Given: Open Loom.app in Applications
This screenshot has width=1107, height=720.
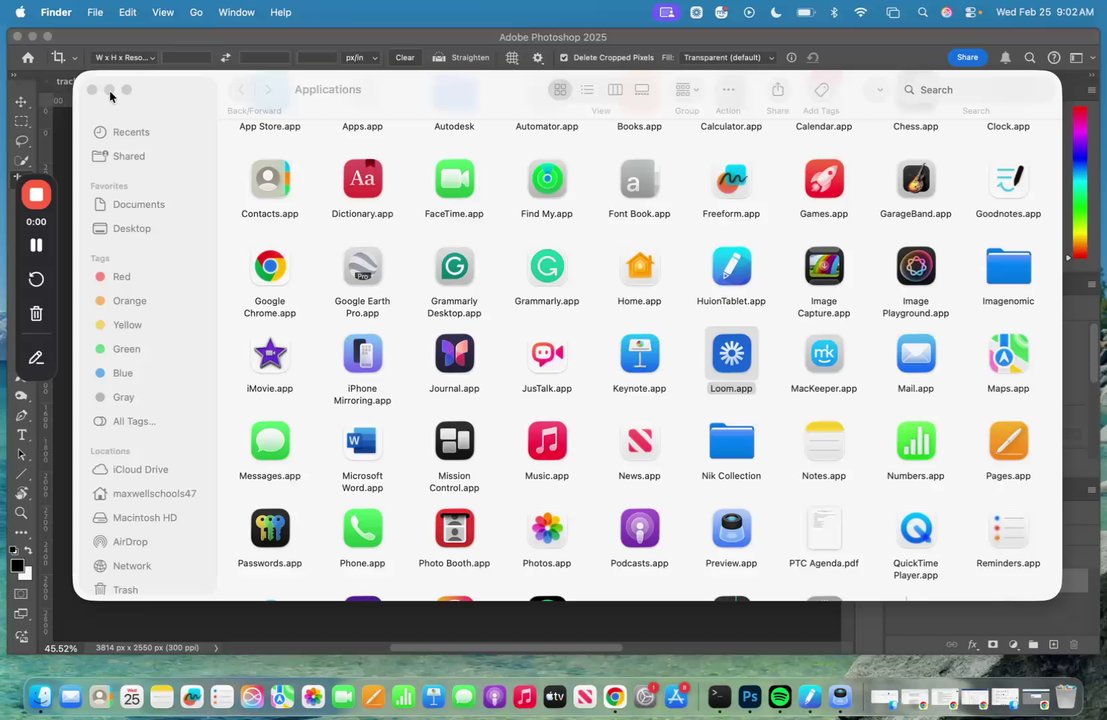Looking at the screenshot, I should (731, 354).
